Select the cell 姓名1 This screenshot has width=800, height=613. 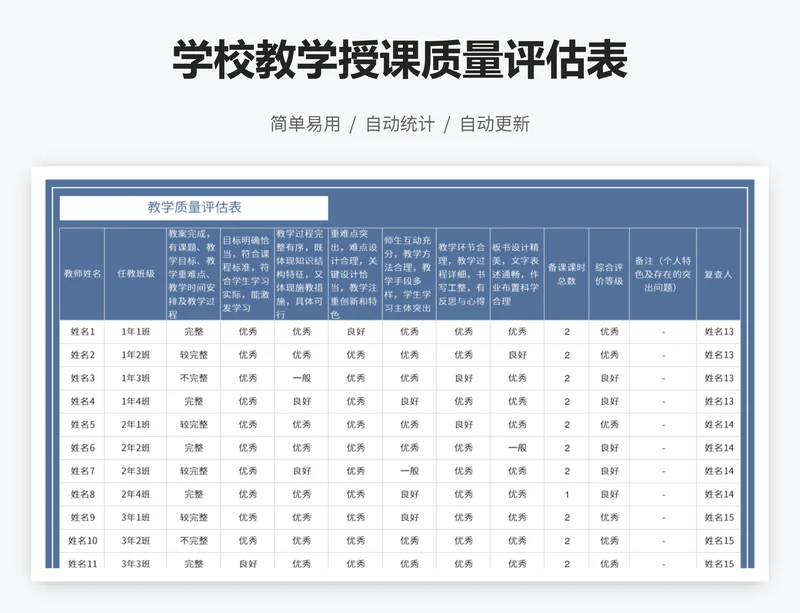tap(82, 332)
